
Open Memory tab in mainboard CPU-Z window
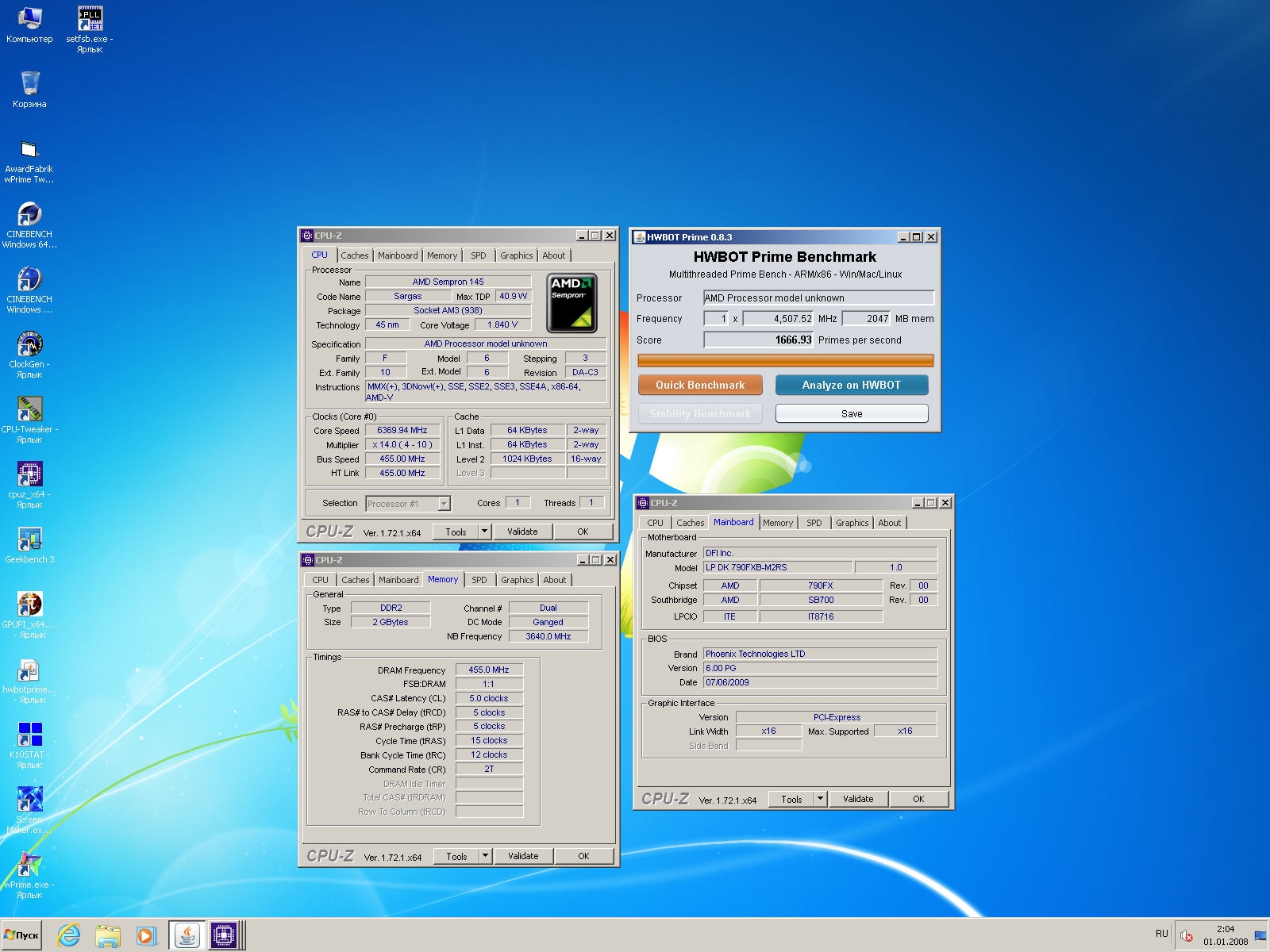[778, 523]
